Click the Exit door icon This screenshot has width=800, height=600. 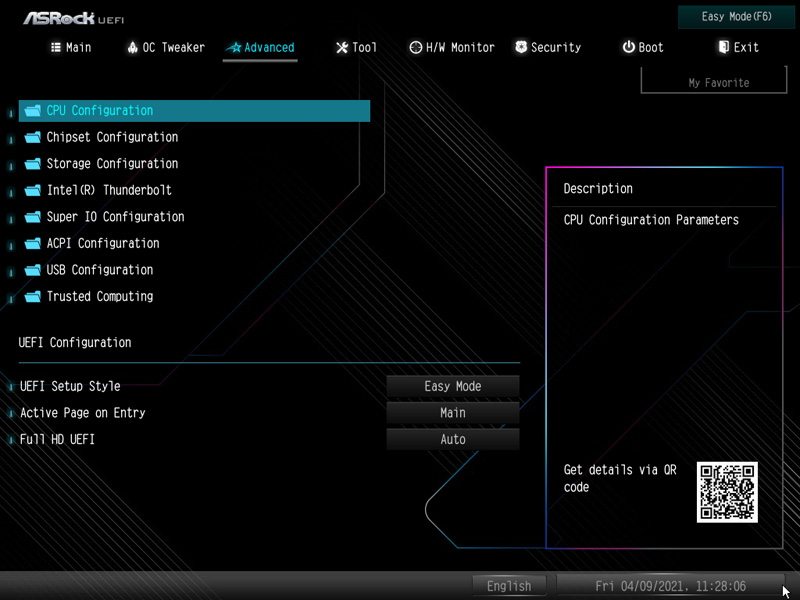[723, 47]
